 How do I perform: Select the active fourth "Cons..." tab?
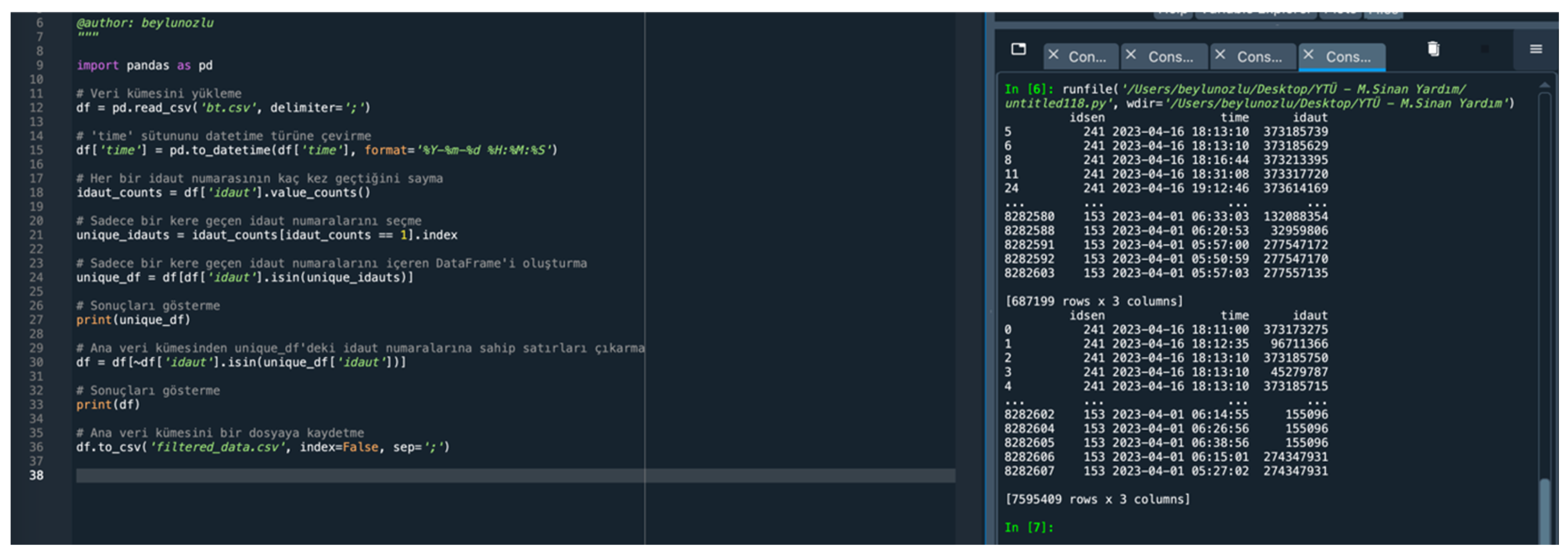(1348, 57)
